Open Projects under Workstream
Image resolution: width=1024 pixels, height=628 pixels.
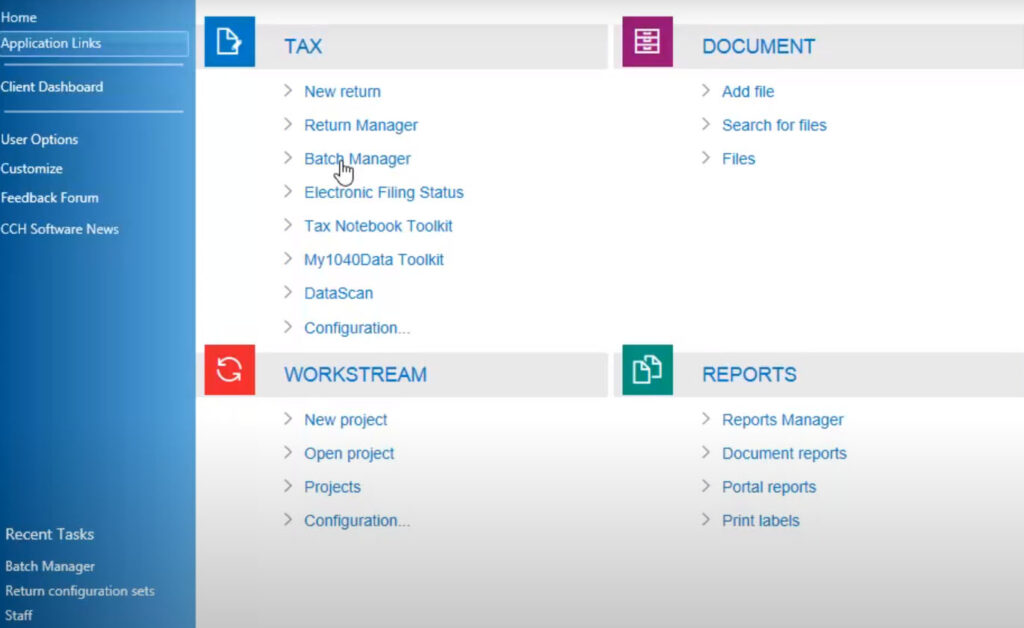coord(332,487)
